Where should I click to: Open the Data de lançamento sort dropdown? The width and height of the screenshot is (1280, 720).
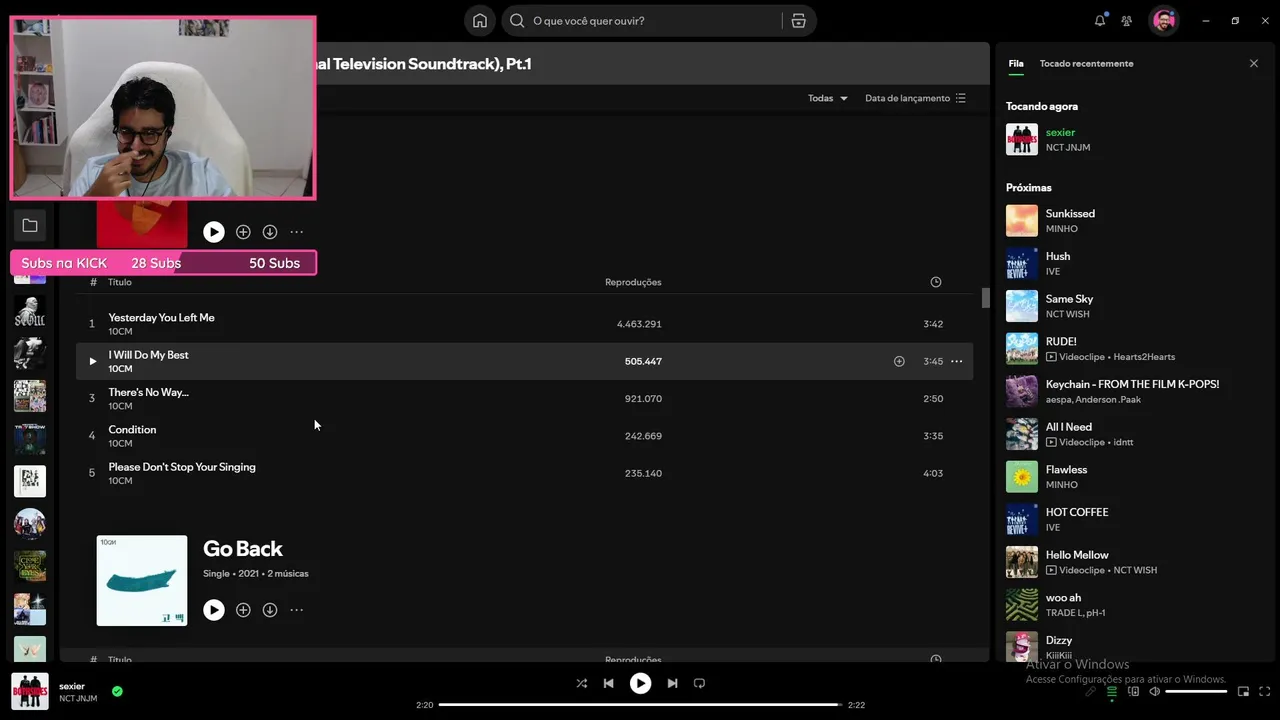pyautogui.click(x=915, y=98)
